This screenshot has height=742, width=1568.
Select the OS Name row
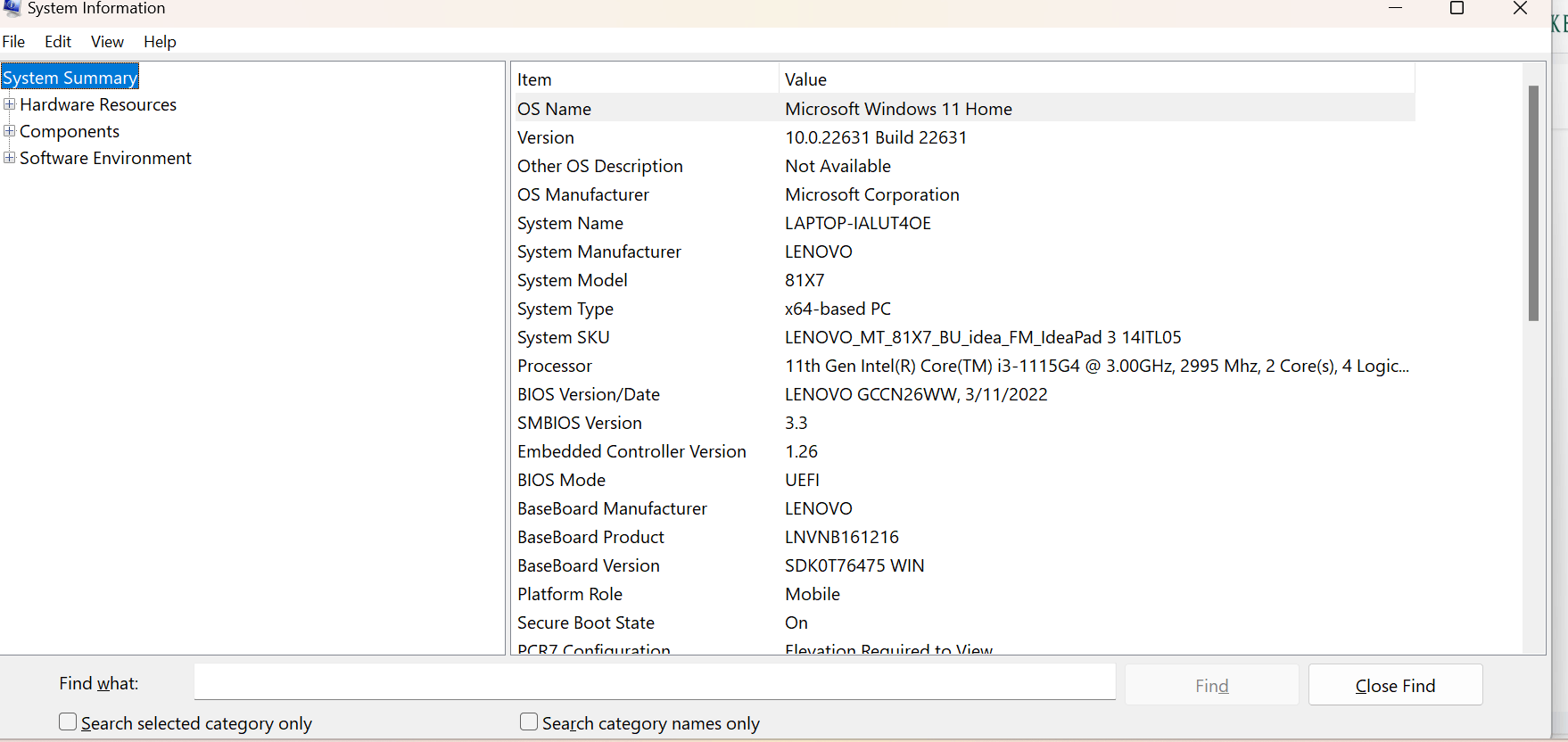[x=964, y=109]
